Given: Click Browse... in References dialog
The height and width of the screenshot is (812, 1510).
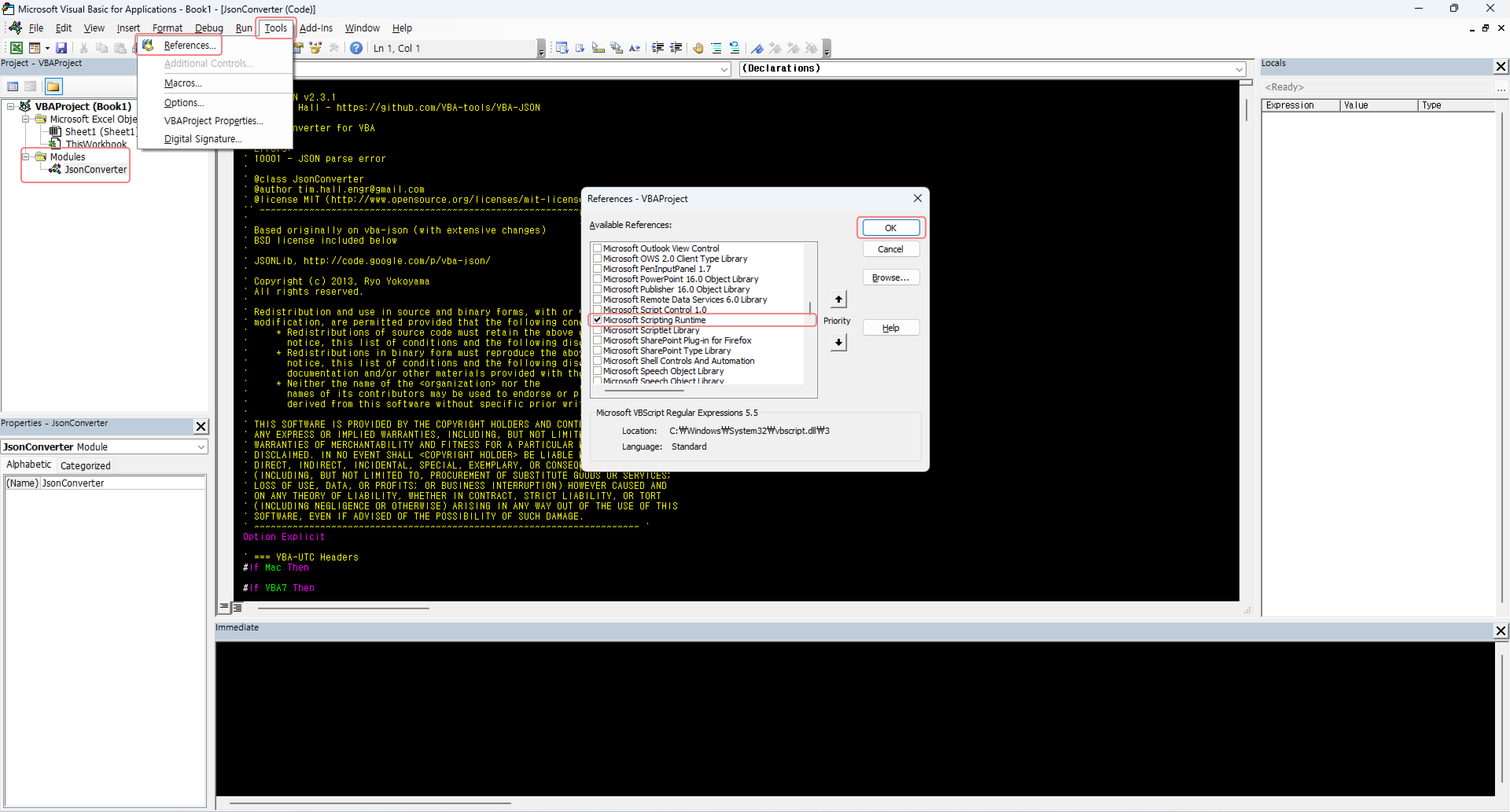Looking at the screenshot, I should [x=890, y=278].
